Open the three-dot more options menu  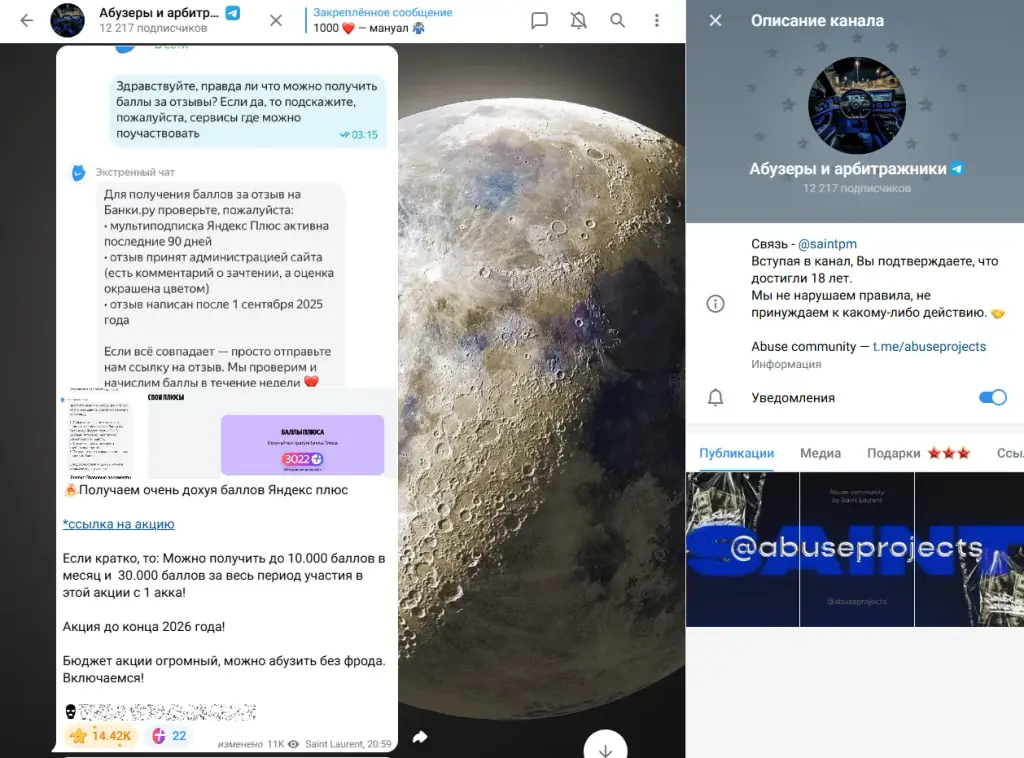pos(657,21)
